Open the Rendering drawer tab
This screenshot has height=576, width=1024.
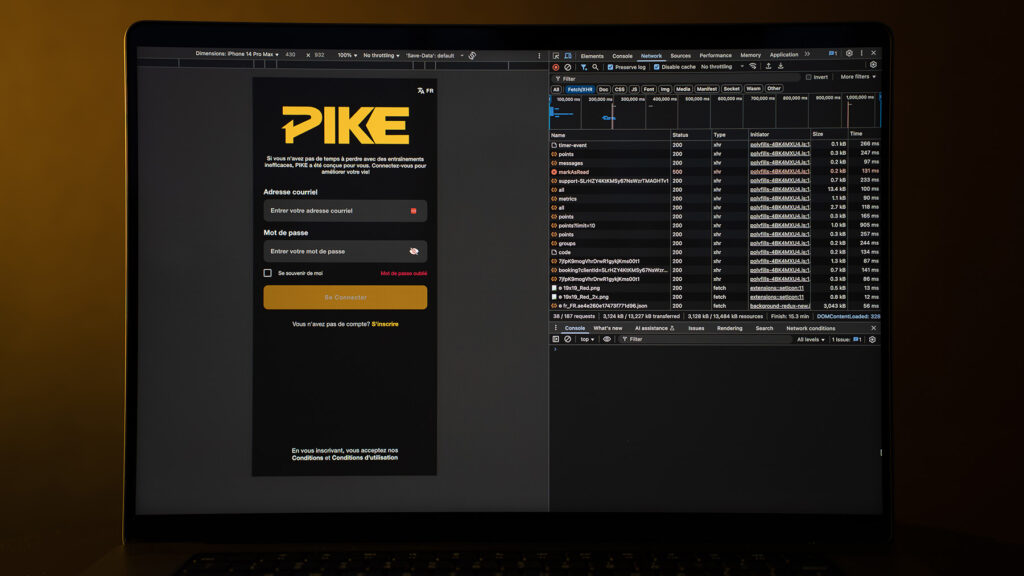[x=729, y=328]
